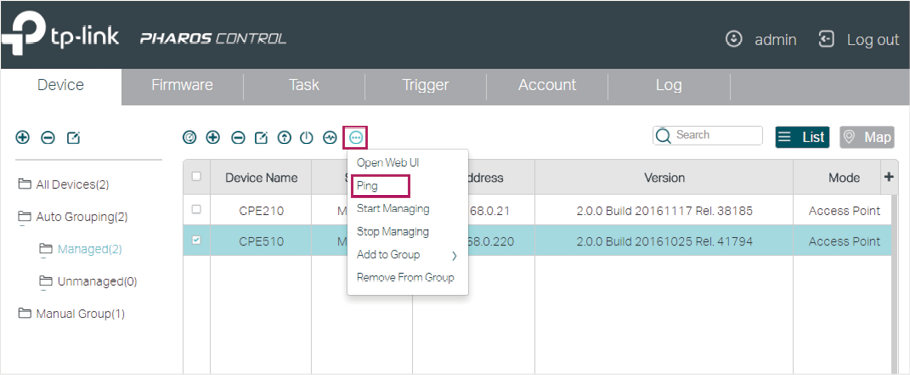Click the add device plus icon in device toolbar
910x375 pixels.
click(213, 138)
